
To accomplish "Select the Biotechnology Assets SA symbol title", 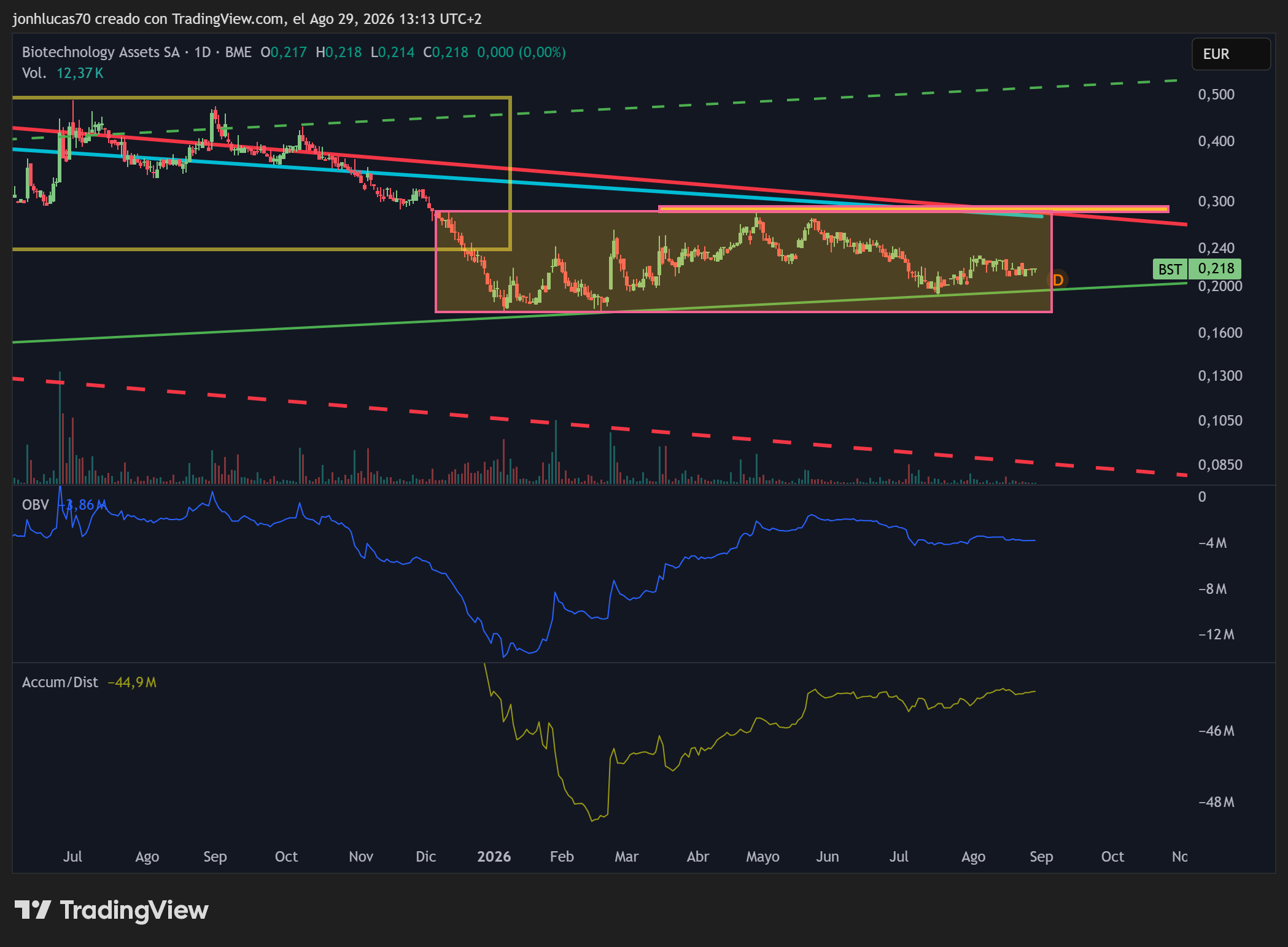I will click(x=101, y=52).
